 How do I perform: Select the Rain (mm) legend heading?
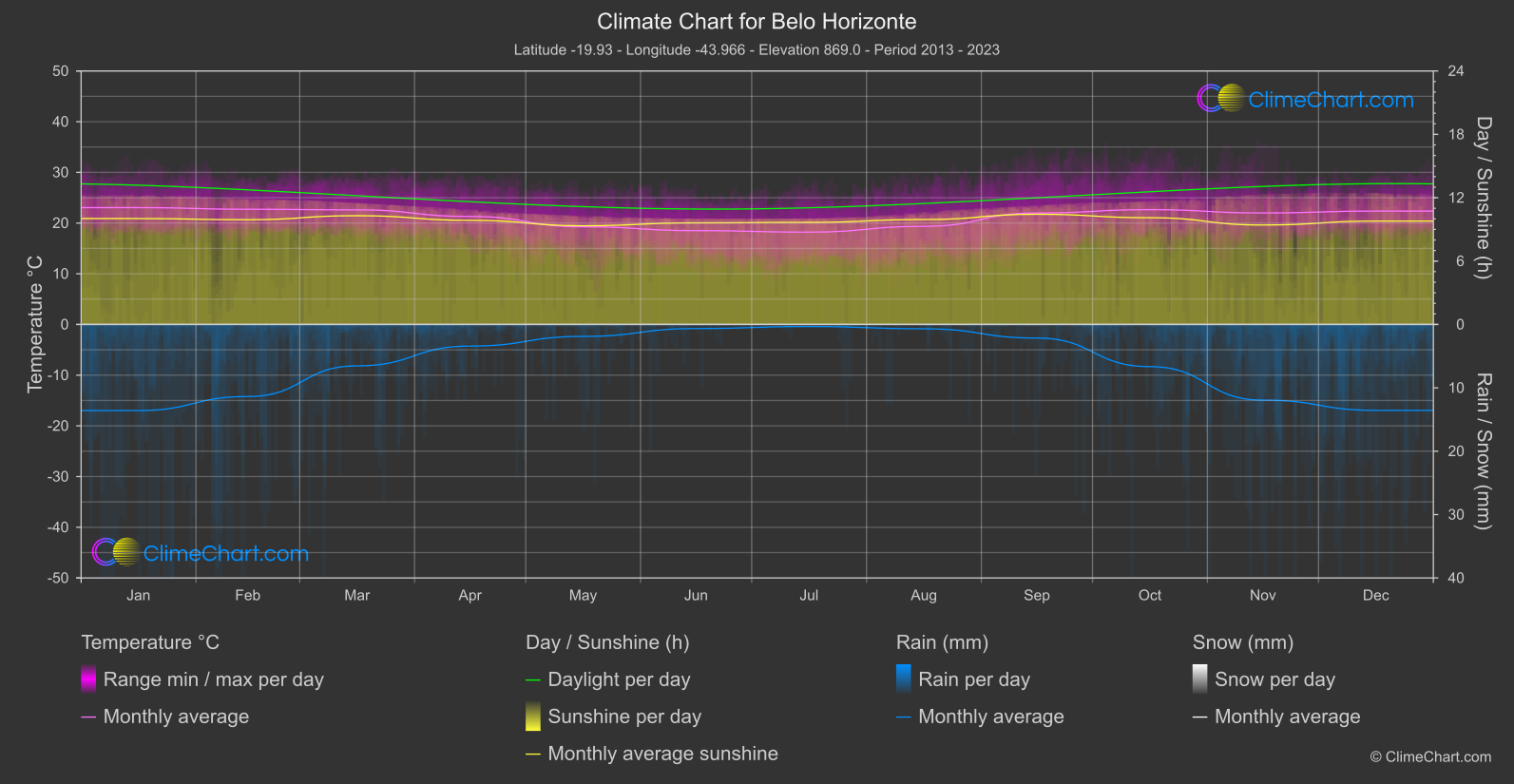click(942, 642)
